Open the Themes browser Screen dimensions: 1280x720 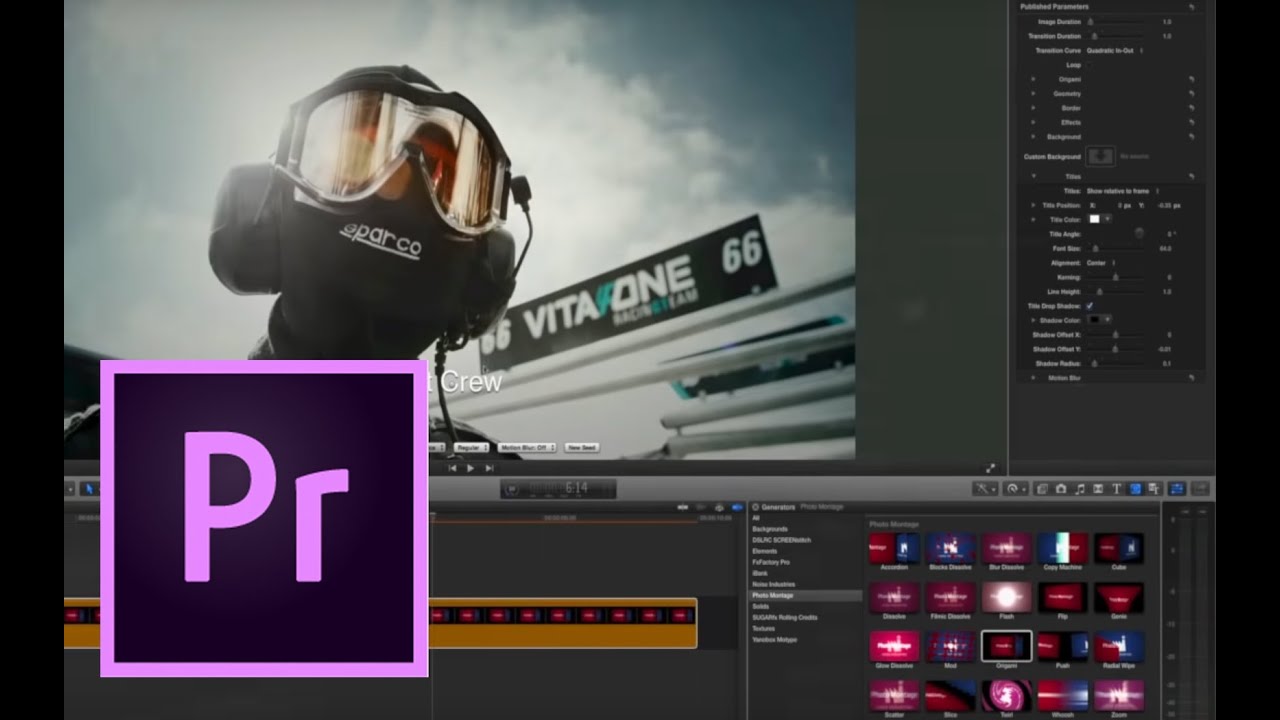click(1154, 489)
